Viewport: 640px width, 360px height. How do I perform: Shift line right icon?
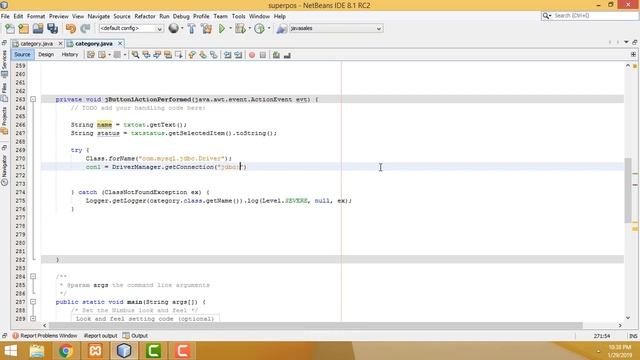(238, 55)
